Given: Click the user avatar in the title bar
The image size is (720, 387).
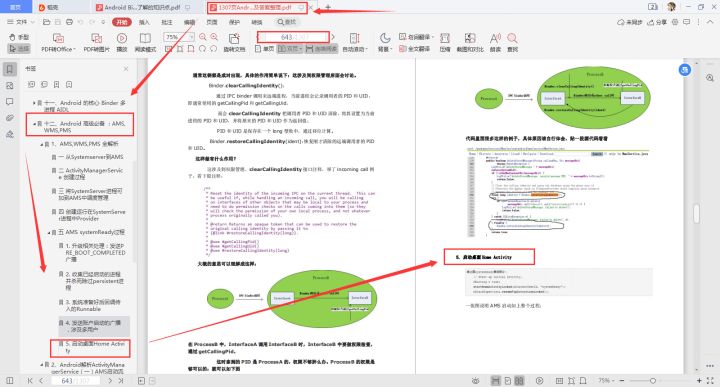Looking at the screenshot, I should point(671,7).
